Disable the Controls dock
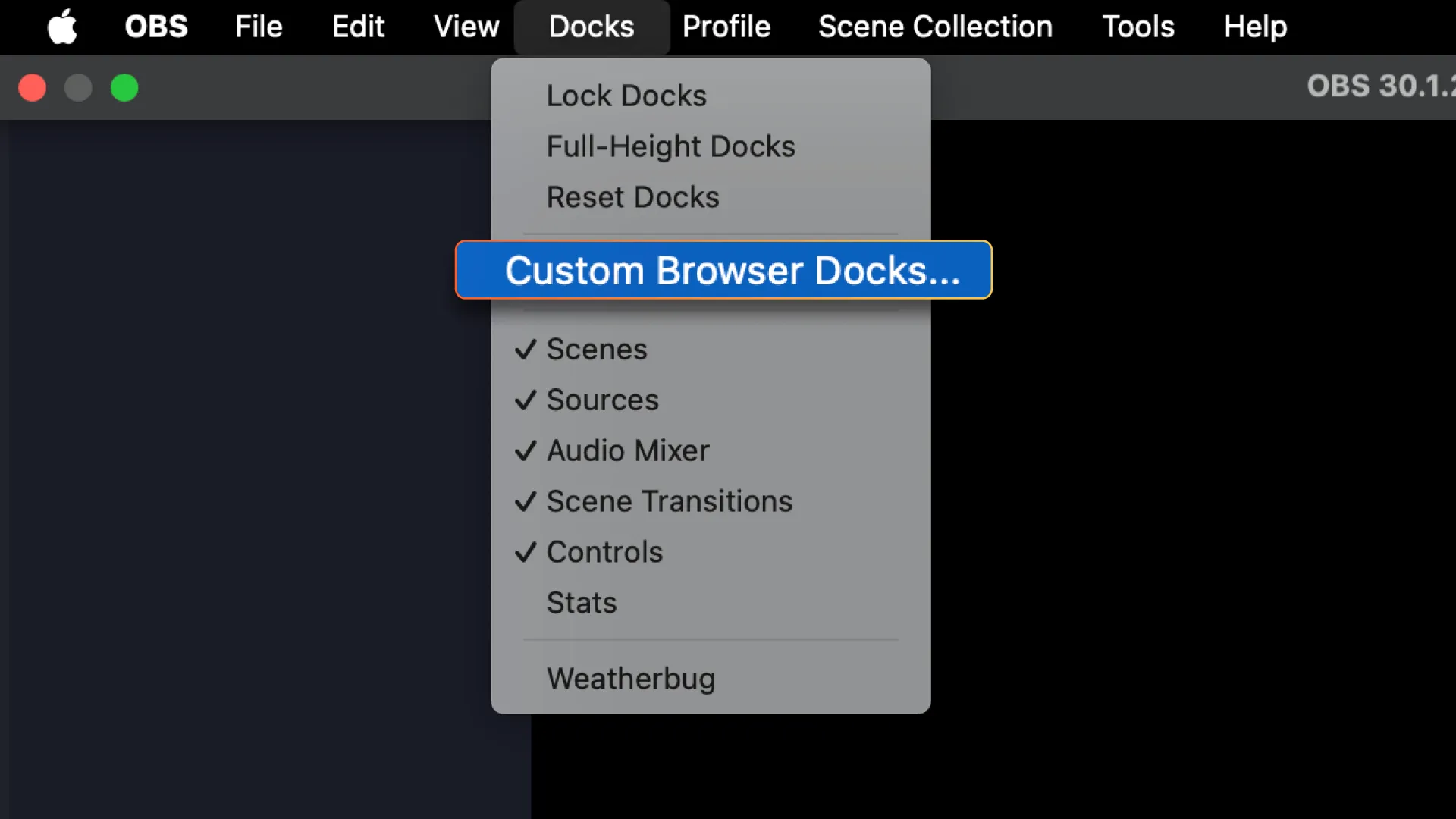The width and height of the screenshot is (1456, 819). (711, 552)
